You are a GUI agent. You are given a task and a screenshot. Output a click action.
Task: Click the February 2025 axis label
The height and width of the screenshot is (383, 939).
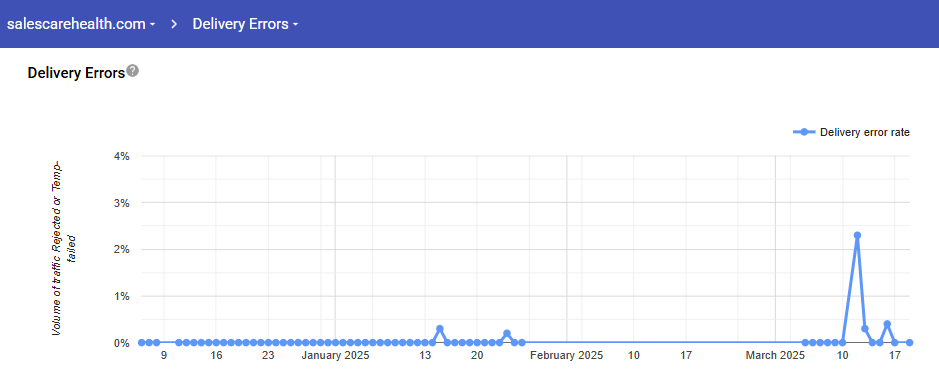click(x=567, y=355)
